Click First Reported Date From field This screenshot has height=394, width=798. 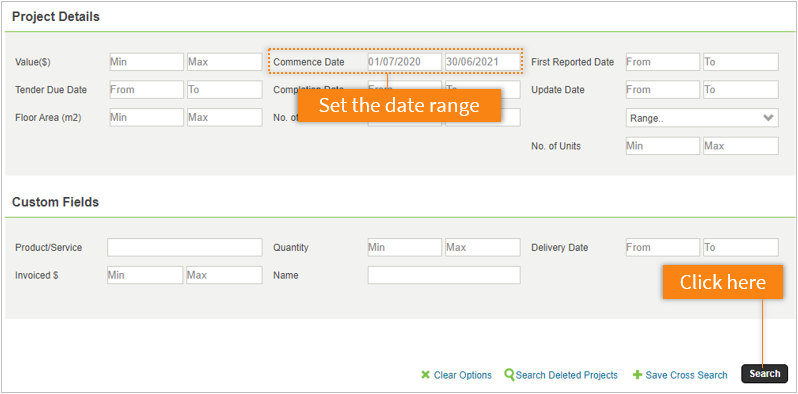pyautogui.click(x=663, y=62)
